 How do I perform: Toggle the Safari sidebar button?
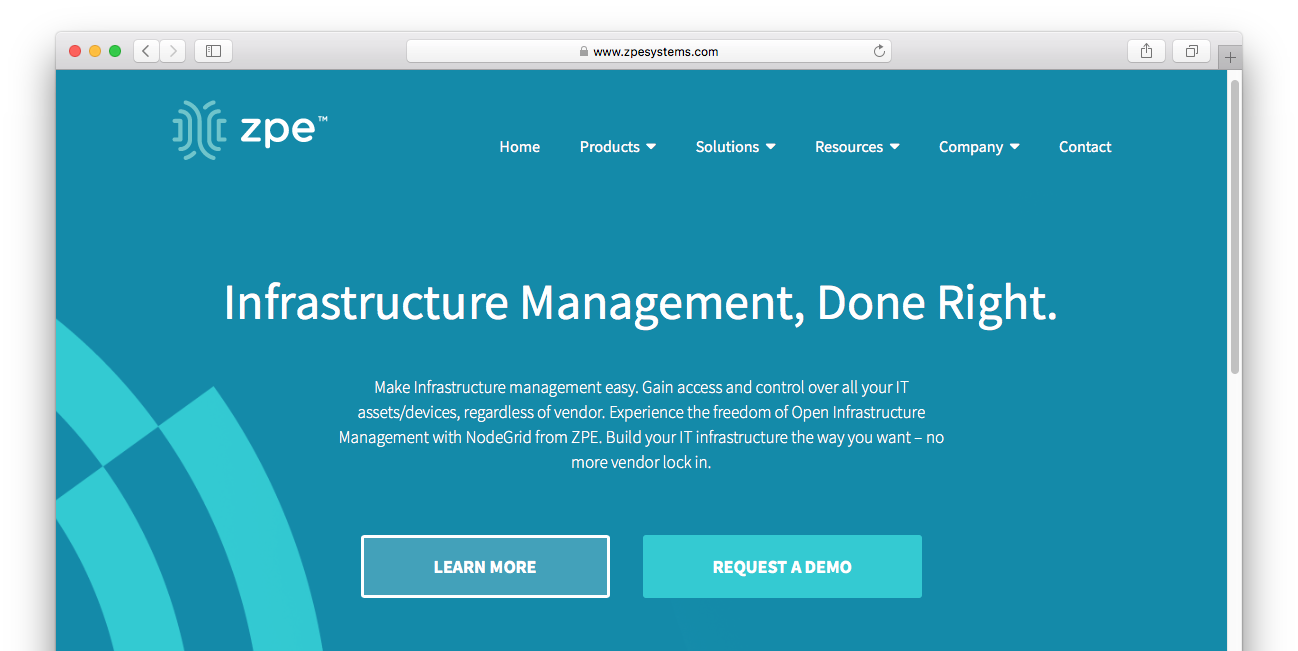(213, 51)
